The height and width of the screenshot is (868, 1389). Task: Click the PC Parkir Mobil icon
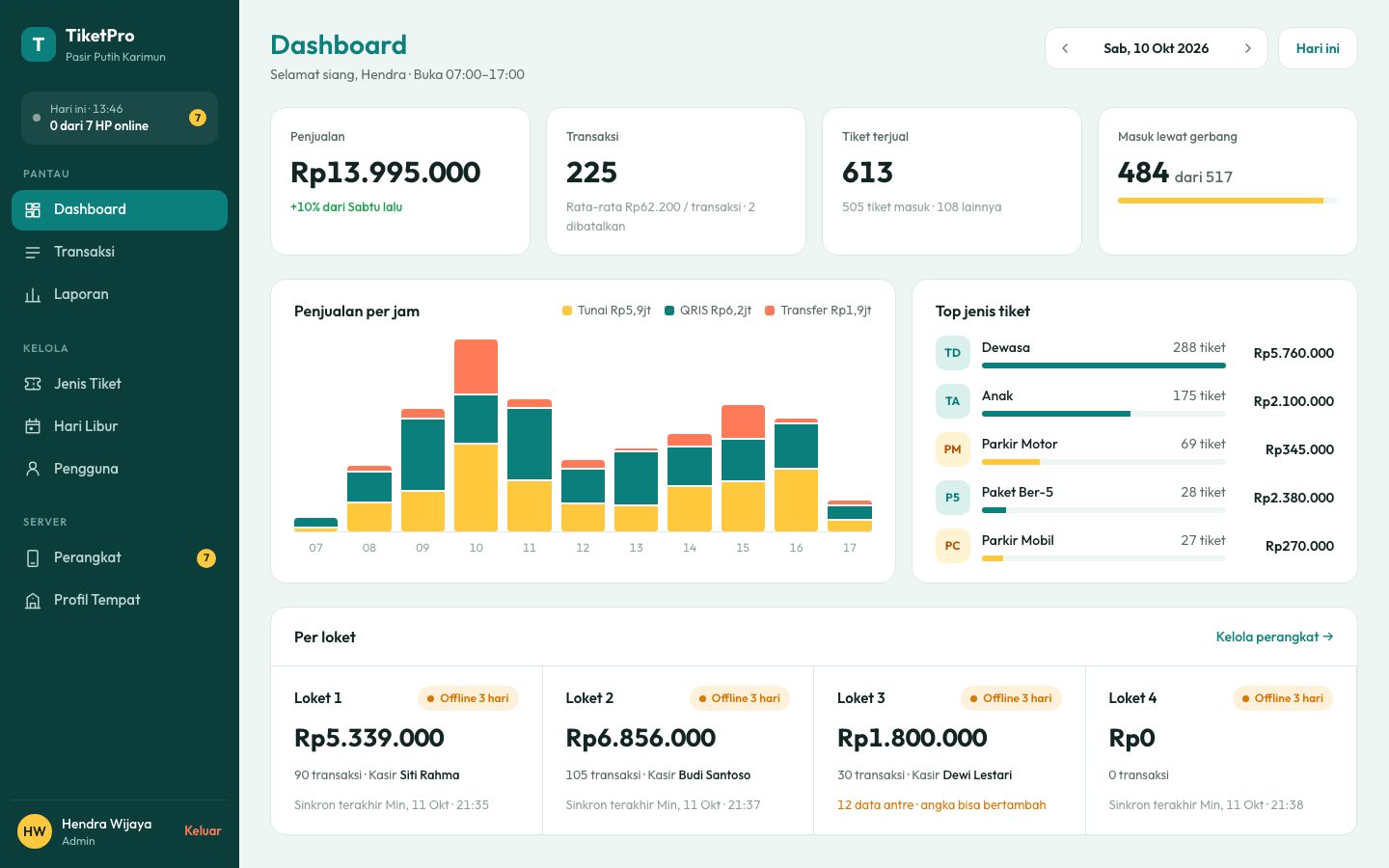(952, 546)
